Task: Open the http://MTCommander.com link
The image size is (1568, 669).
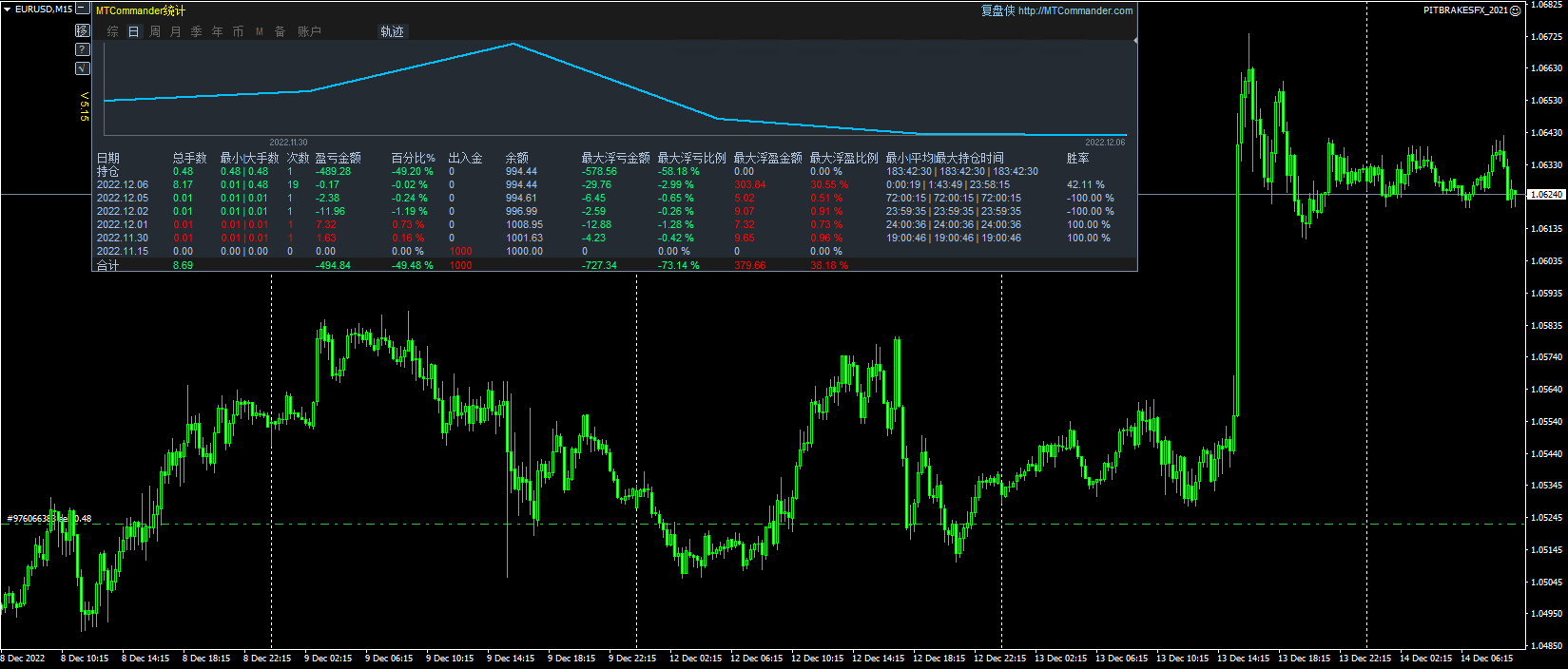Action: (1074, 10)
